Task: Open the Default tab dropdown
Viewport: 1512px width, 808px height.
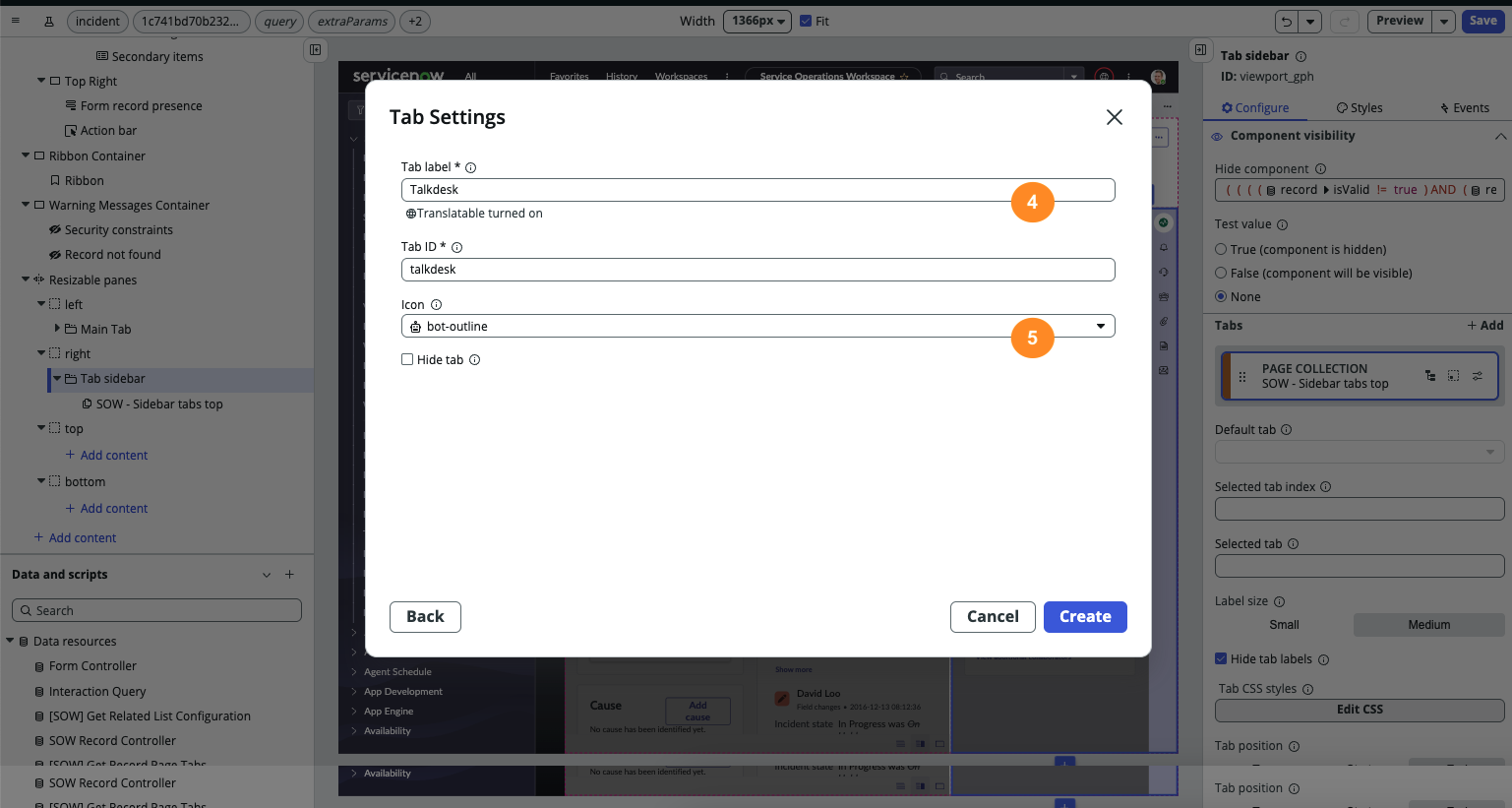Action: [x=1360, y=452]
